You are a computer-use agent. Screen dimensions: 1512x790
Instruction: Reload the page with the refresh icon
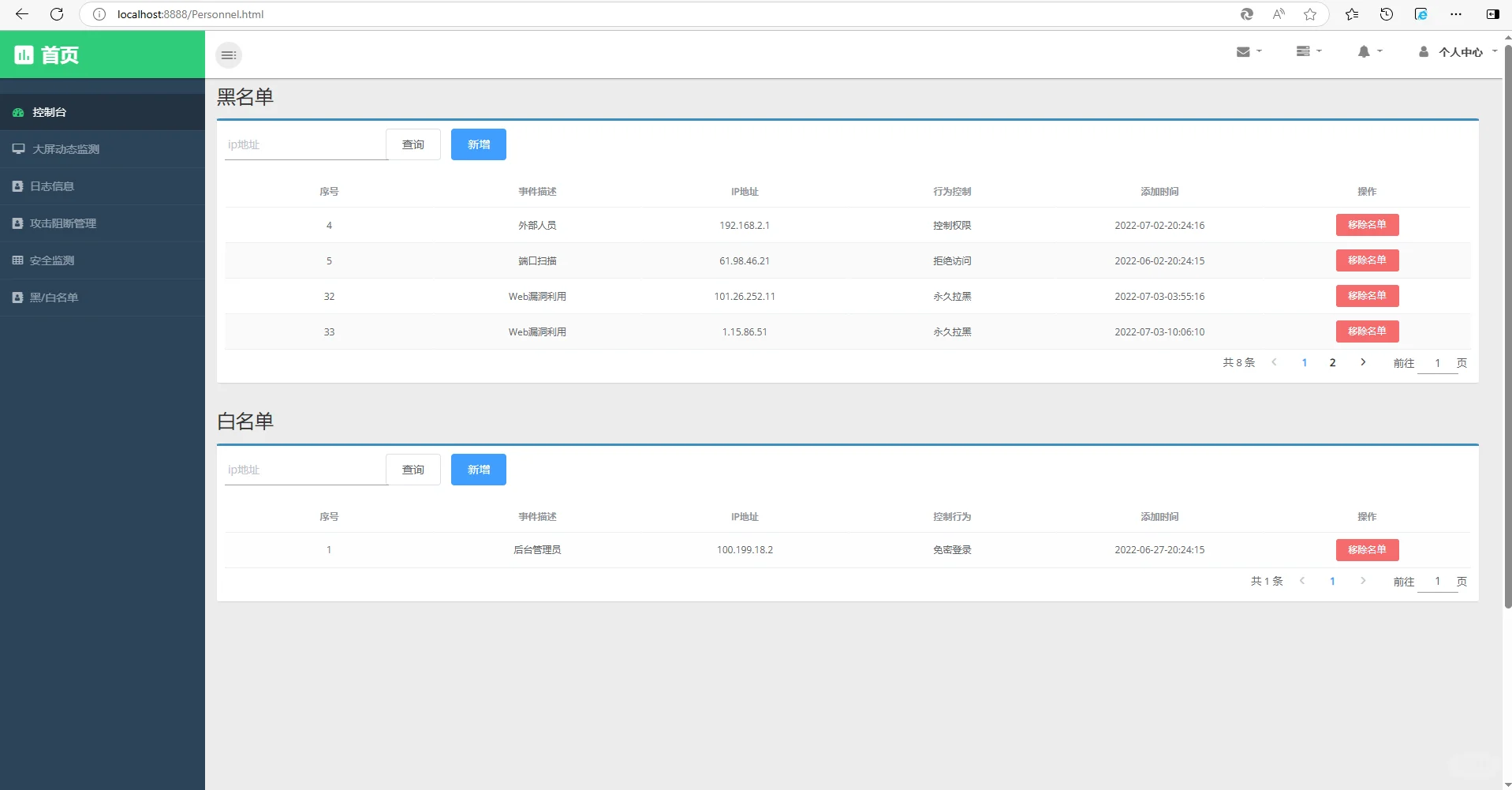coord(57,14)
